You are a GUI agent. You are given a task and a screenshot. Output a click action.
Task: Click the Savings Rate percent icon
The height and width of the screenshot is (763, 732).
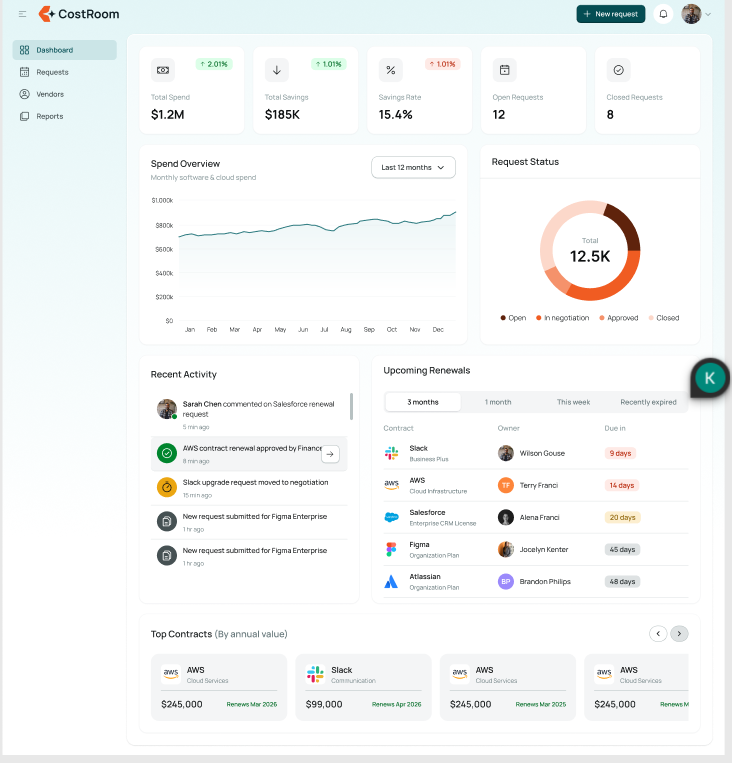(391, 70)
